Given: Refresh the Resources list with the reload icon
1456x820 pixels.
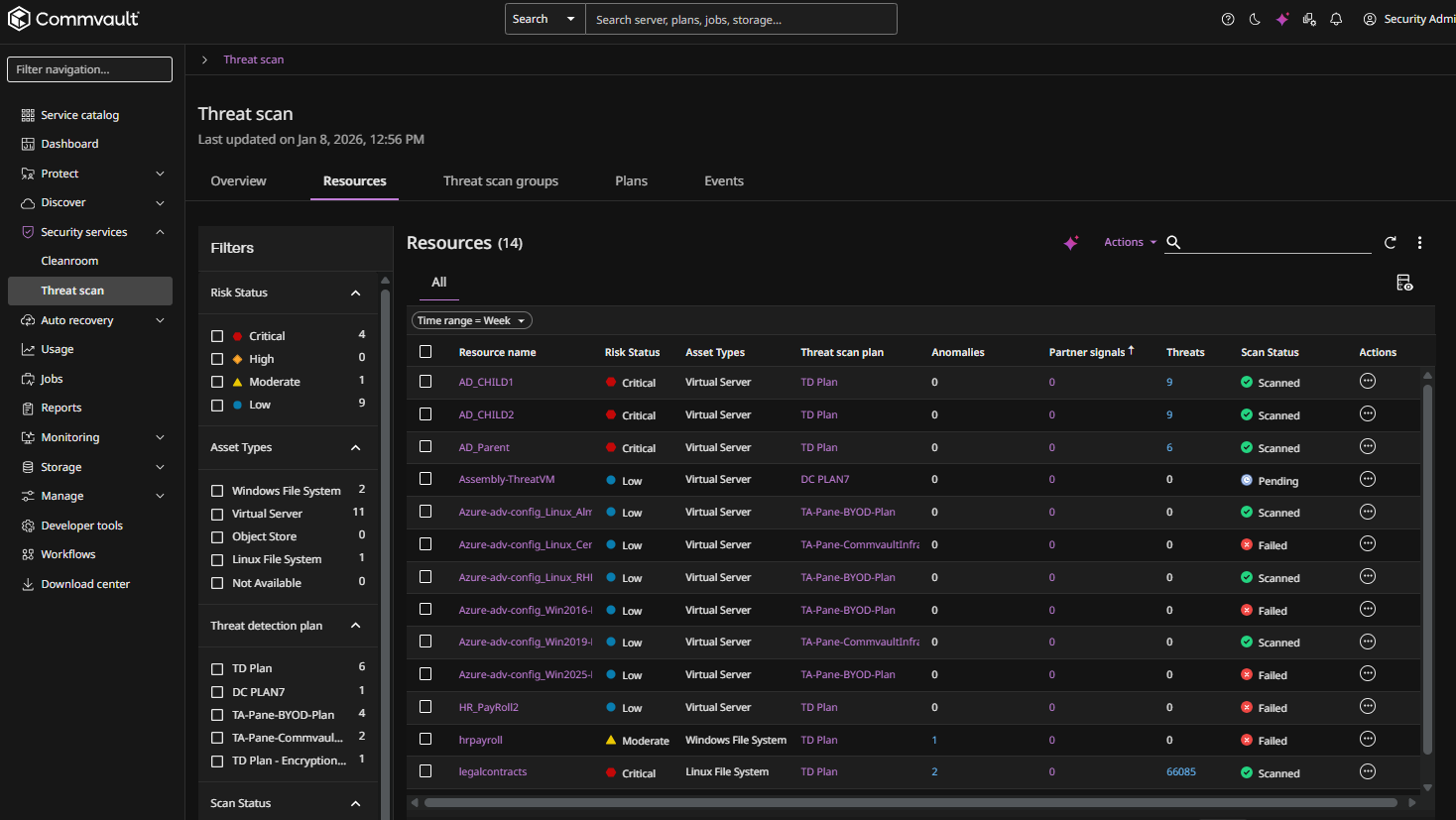Looking at the screenshot, I should pos(1390,242).
